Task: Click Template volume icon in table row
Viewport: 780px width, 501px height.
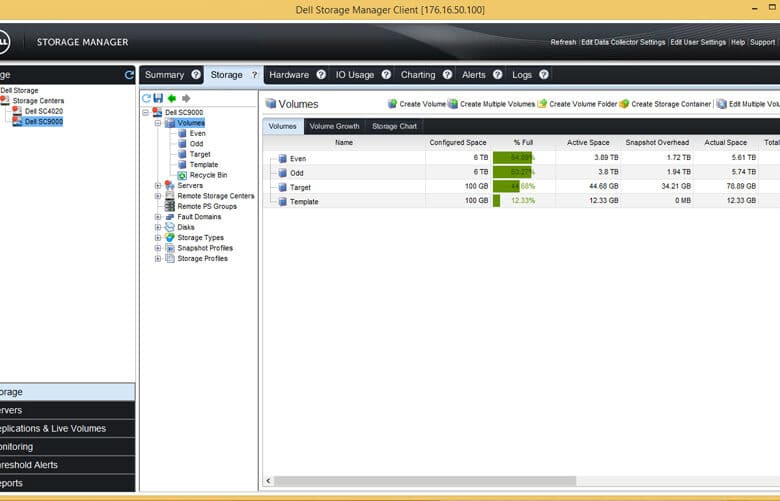Action: pos(283,201)
